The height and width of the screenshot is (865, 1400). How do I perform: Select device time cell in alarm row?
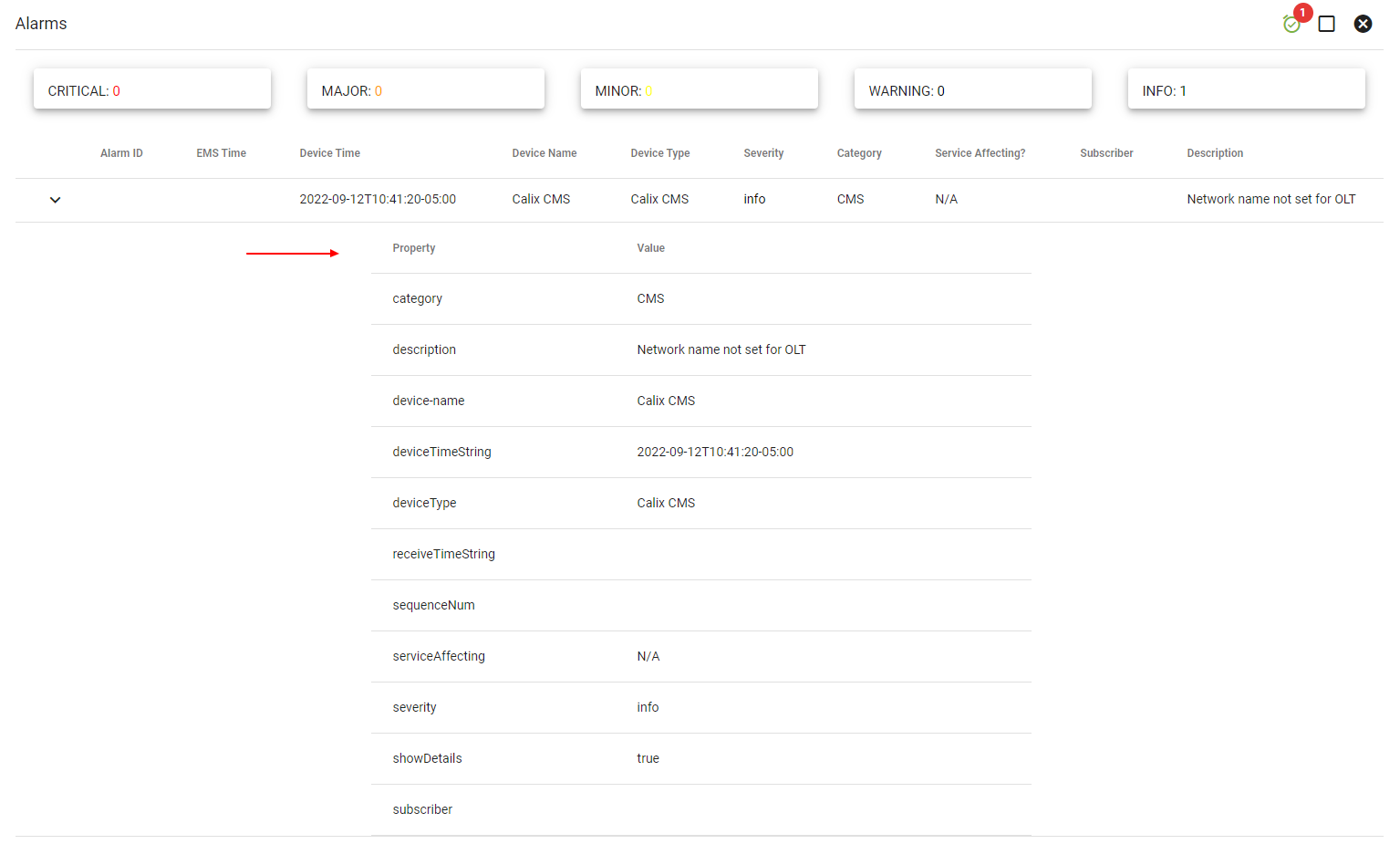tap(378, 199)
